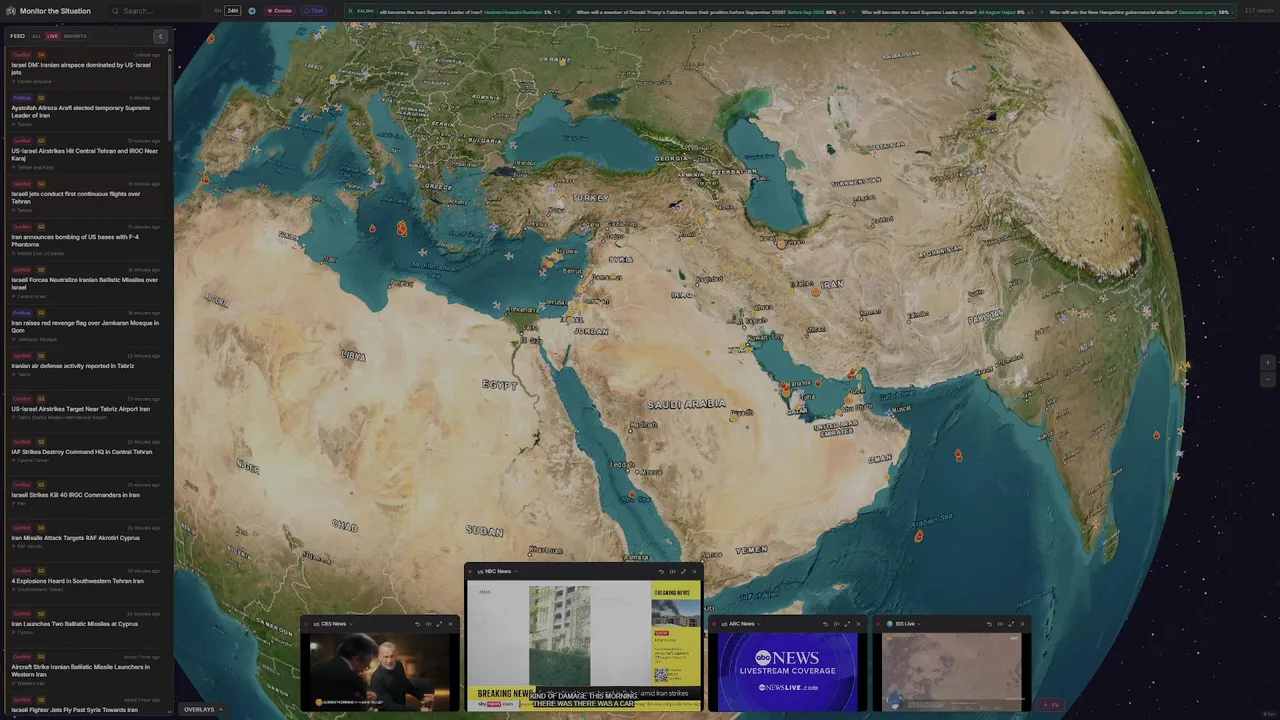Screen dimensions: 1280x720
Task: Reload the ABC News stream
Action: (825, 624)
